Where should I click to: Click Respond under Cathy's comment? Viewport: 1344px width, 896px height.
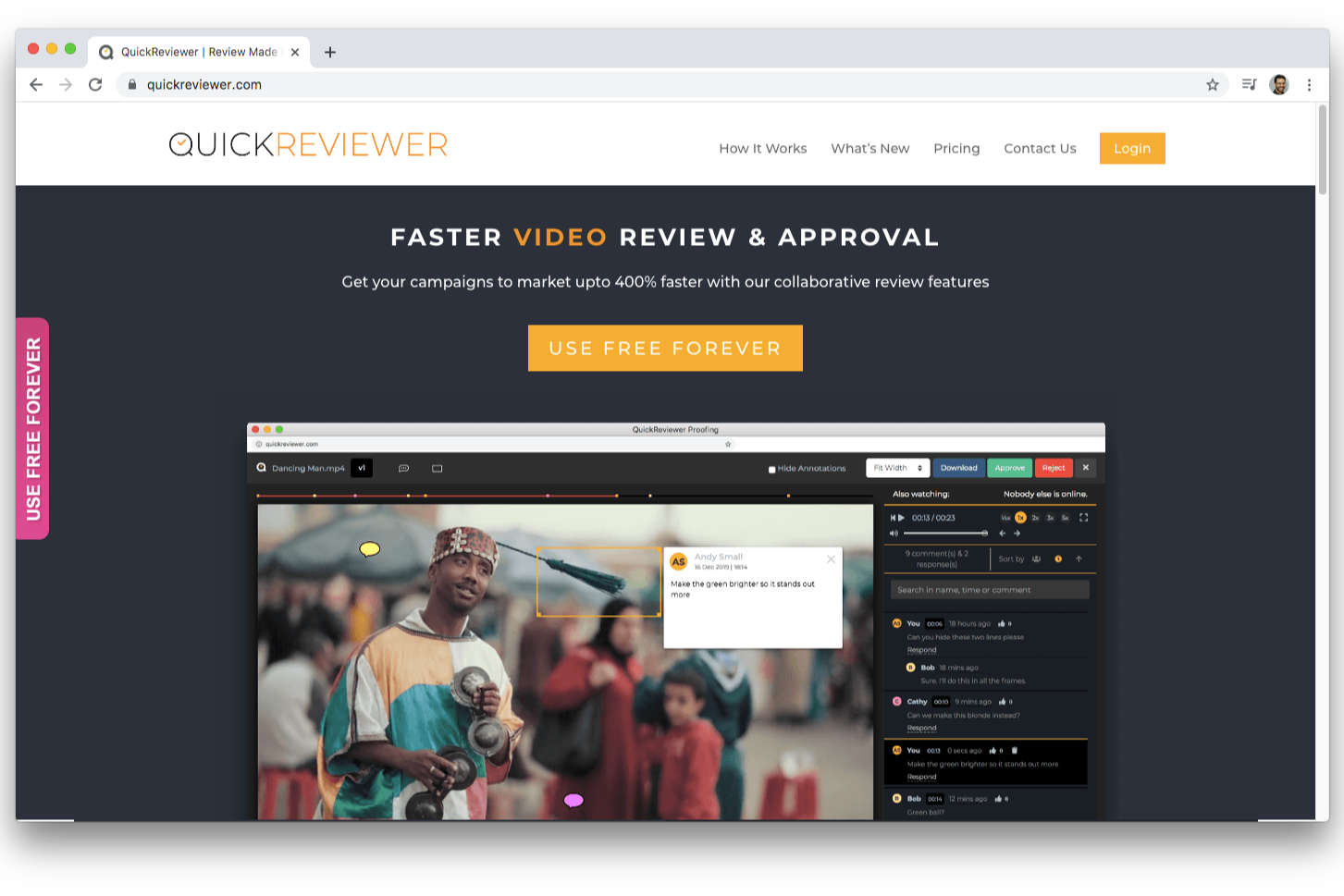pyautogui.click(x=921, y=728)
